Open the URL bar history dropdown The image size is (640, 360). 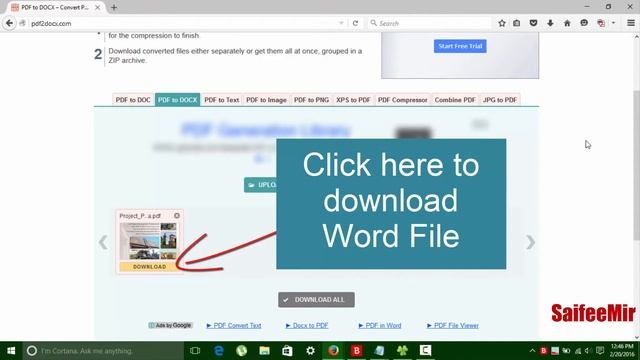(x=341, y=23)
